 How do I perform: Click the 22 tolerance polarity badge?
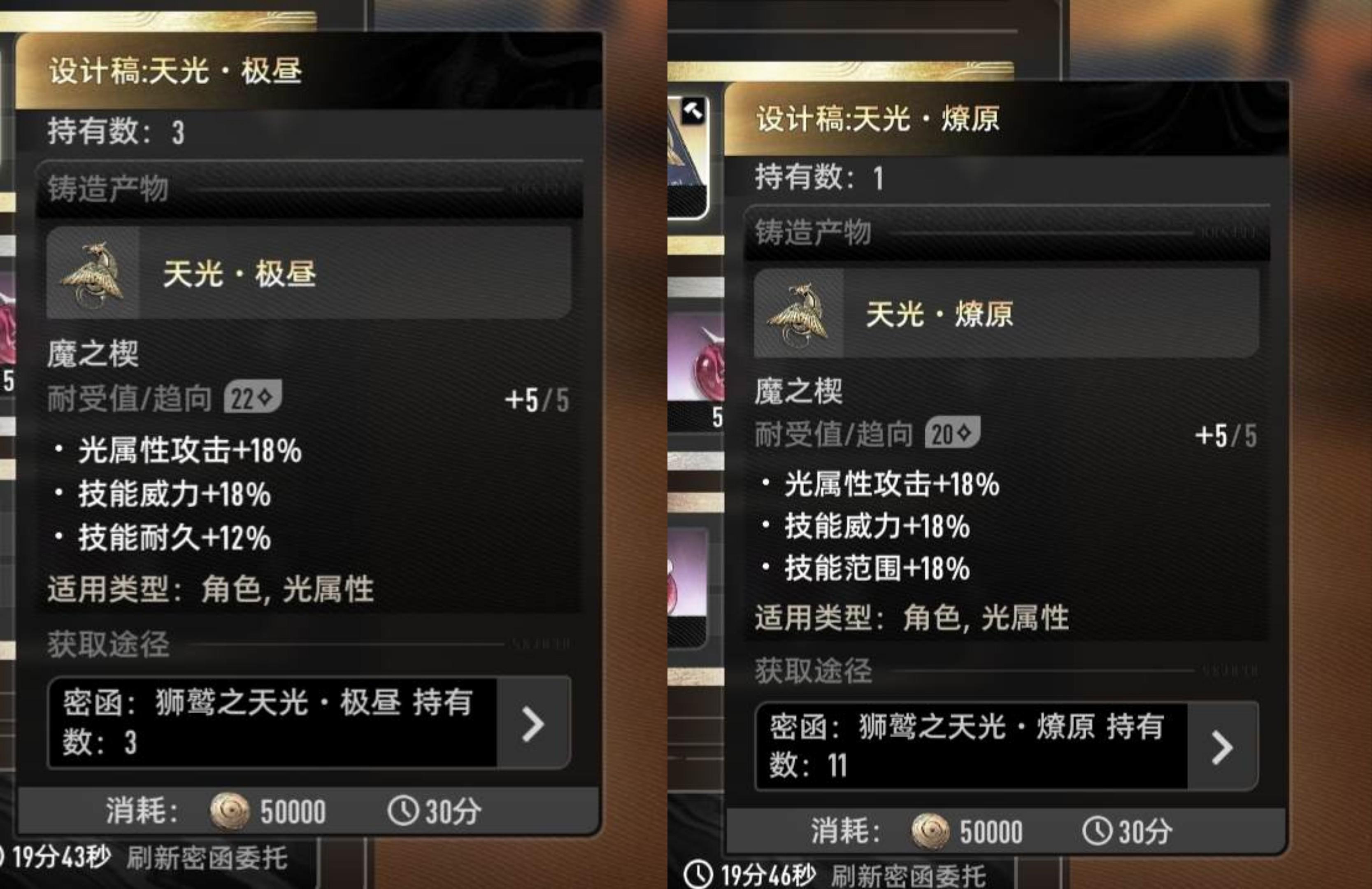253,397
